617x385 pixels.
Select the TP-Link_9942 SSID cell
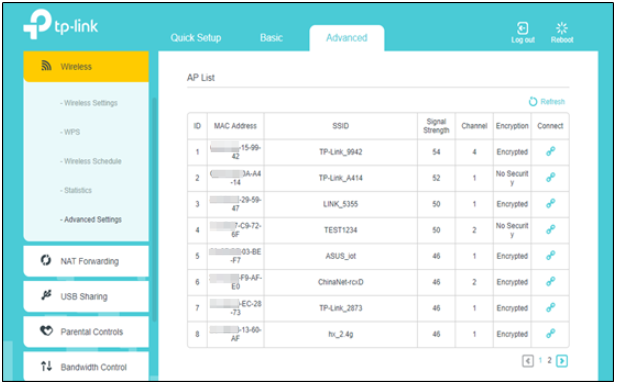[x=340, y=152]
